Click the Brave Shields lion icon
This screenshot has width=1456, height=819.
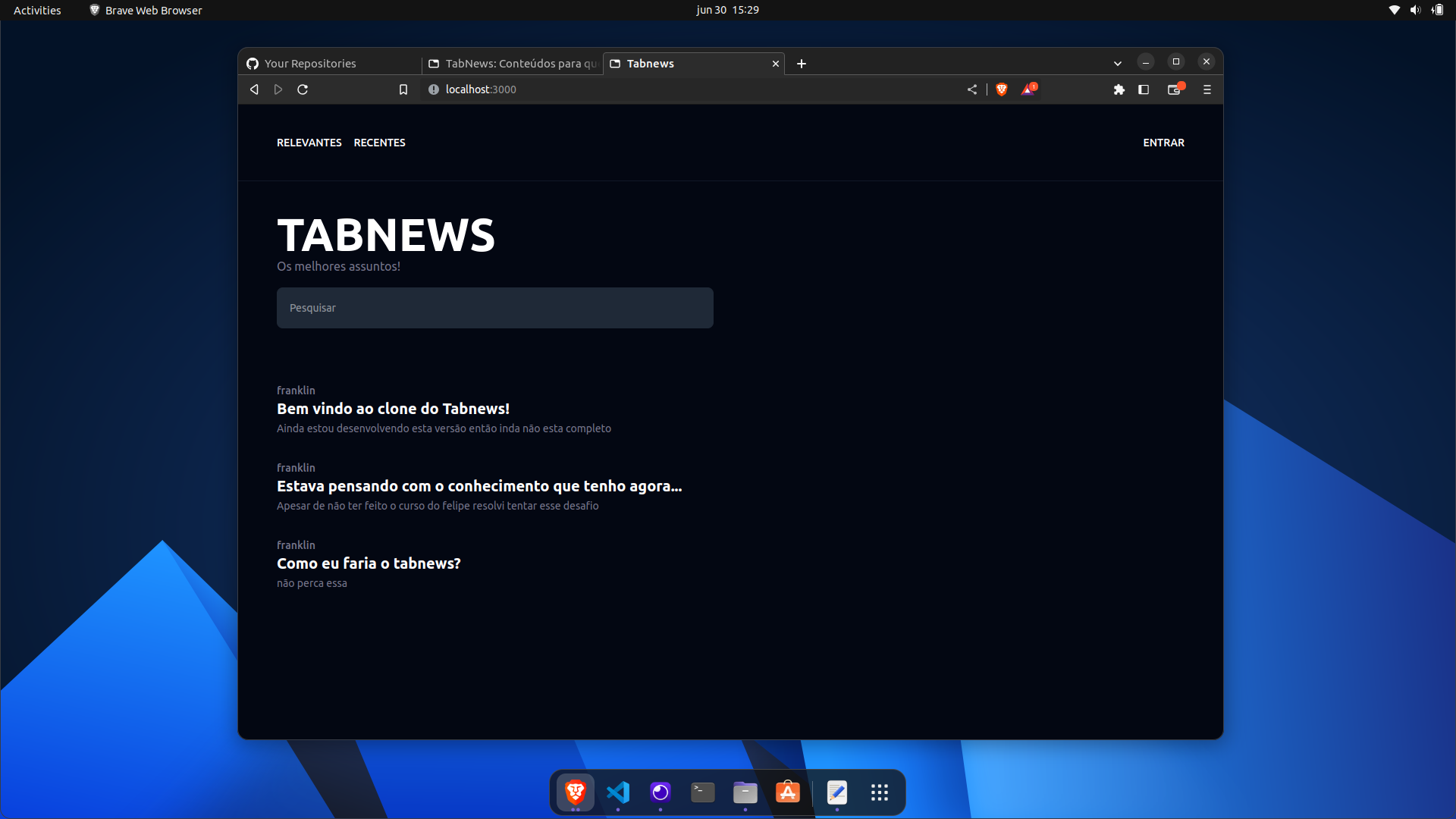tap(1002, 89)
